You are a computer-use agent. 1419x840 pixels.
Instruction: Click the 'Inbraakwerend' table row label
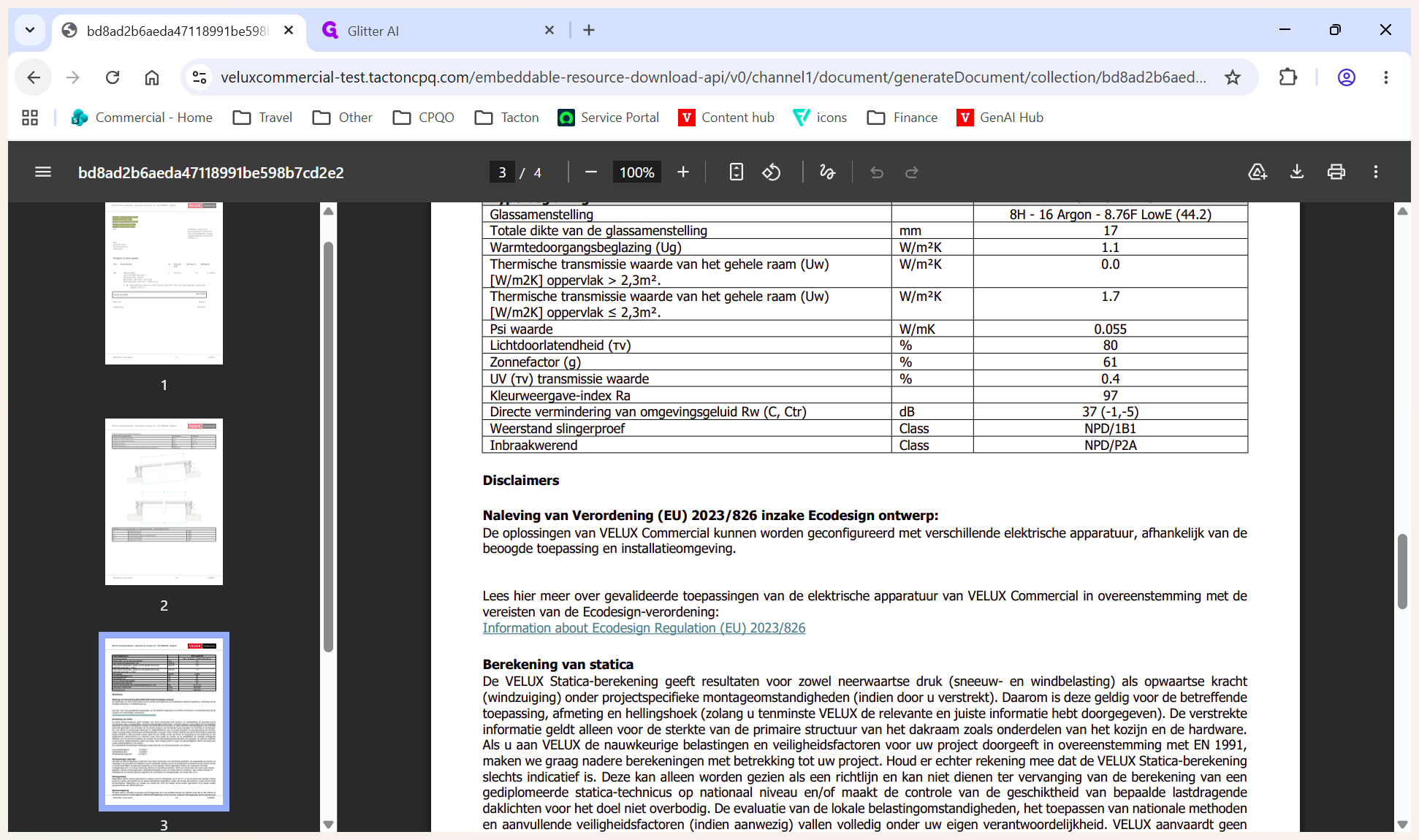[533, 445]
